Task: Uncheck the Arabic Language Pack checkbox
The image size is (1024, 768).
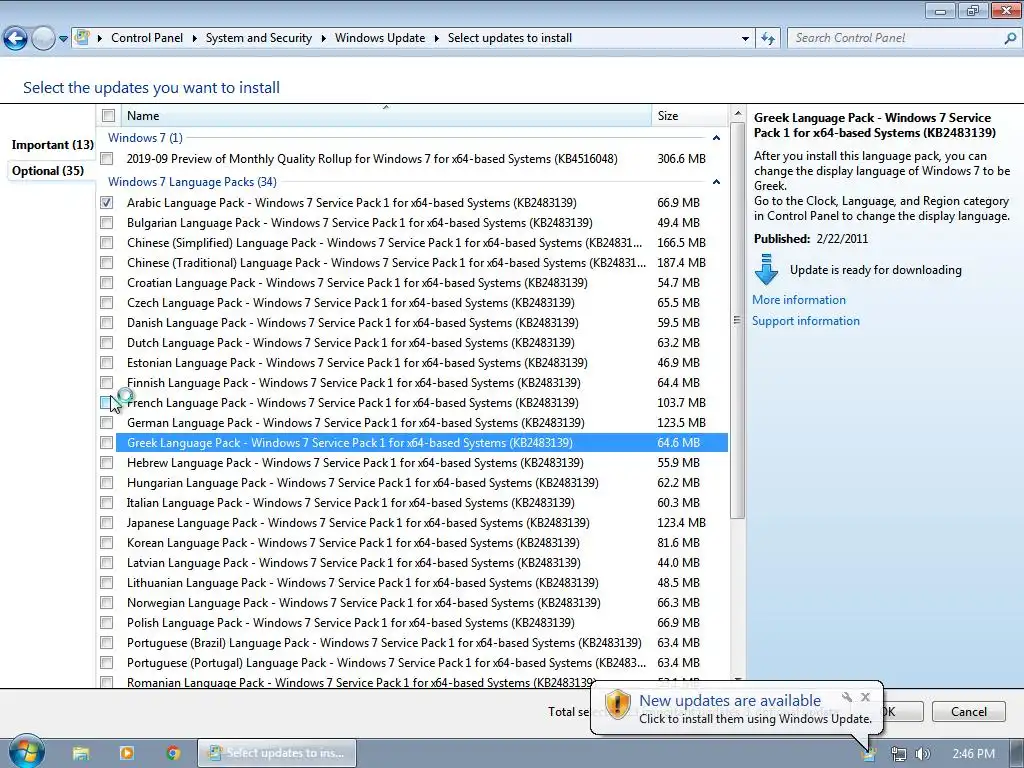Action: coord(106,202)
